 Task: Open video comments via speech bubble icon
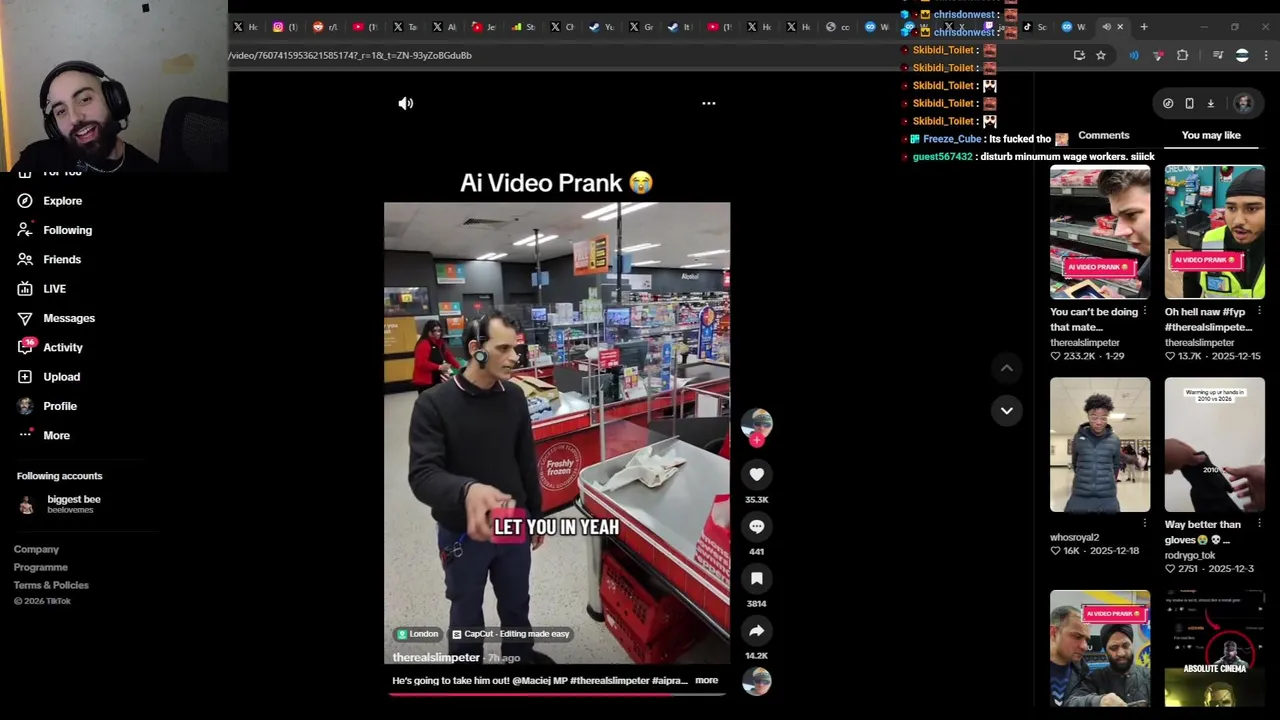tap(757, 527)
